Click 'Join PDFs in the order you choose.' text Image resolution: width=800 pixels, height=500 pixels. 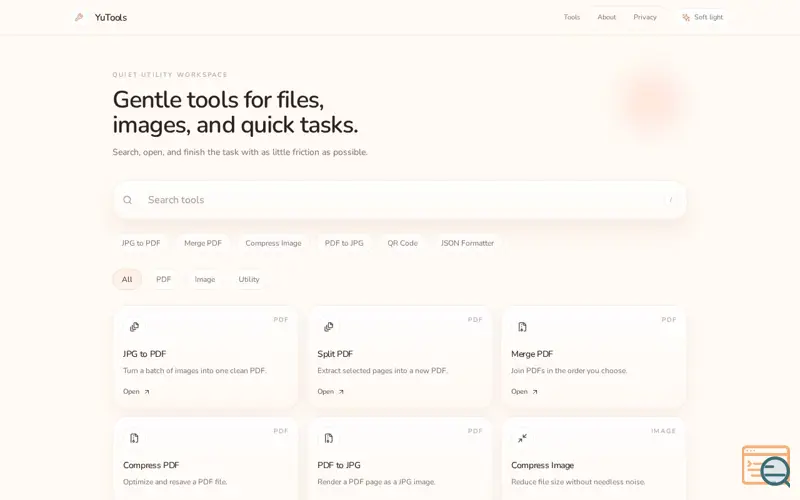(x=569, y=370)
